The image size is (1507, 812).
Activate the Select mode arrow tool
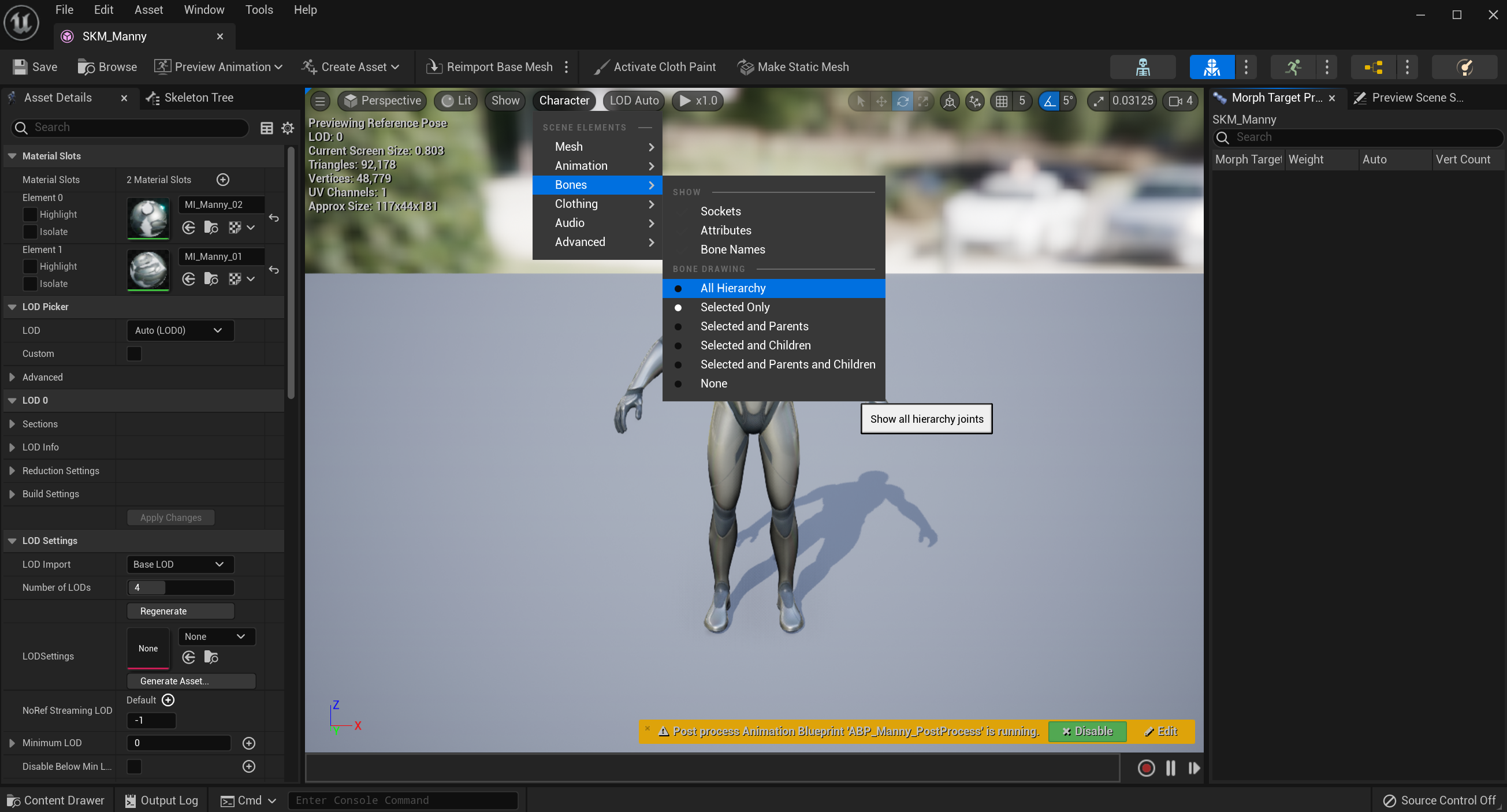point(861,100)
